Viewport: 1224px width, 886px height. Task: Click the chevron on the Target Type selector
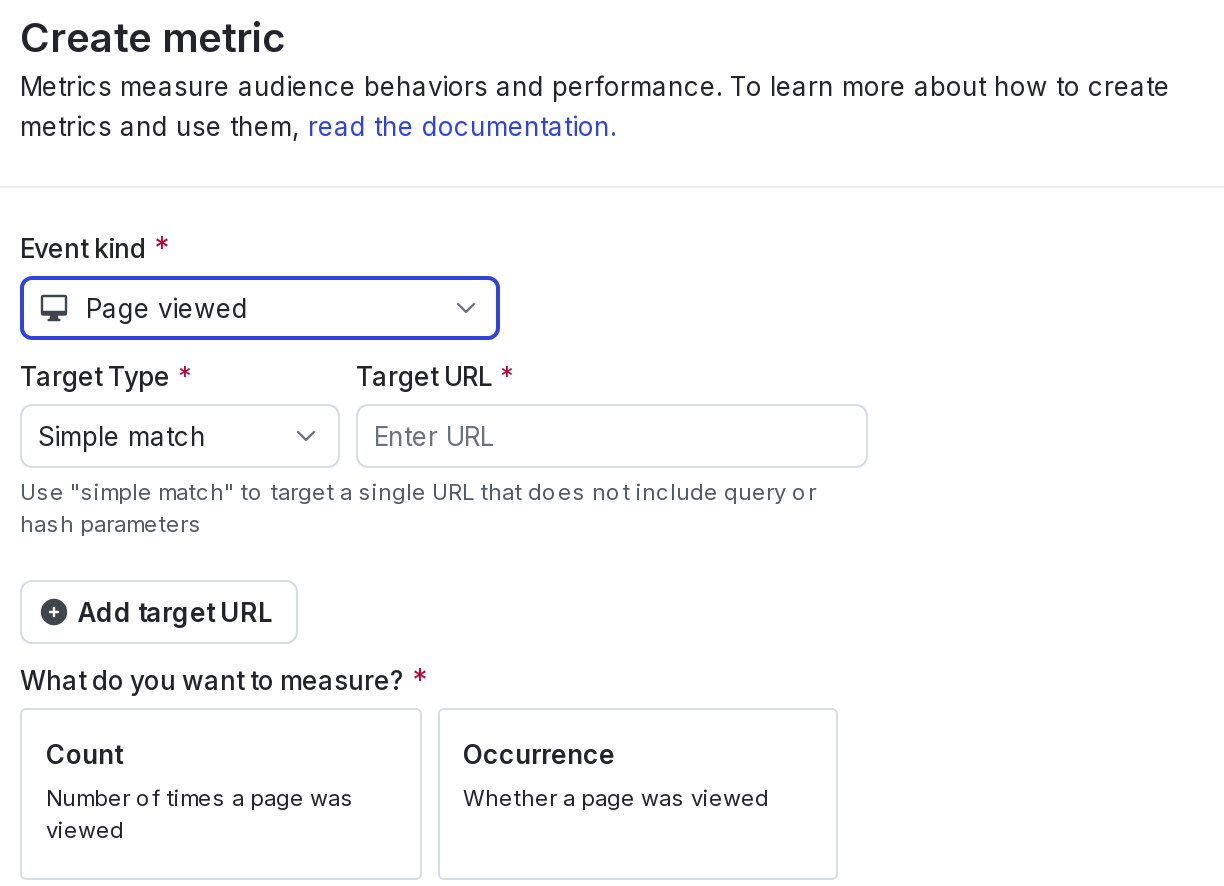point(305,436)
